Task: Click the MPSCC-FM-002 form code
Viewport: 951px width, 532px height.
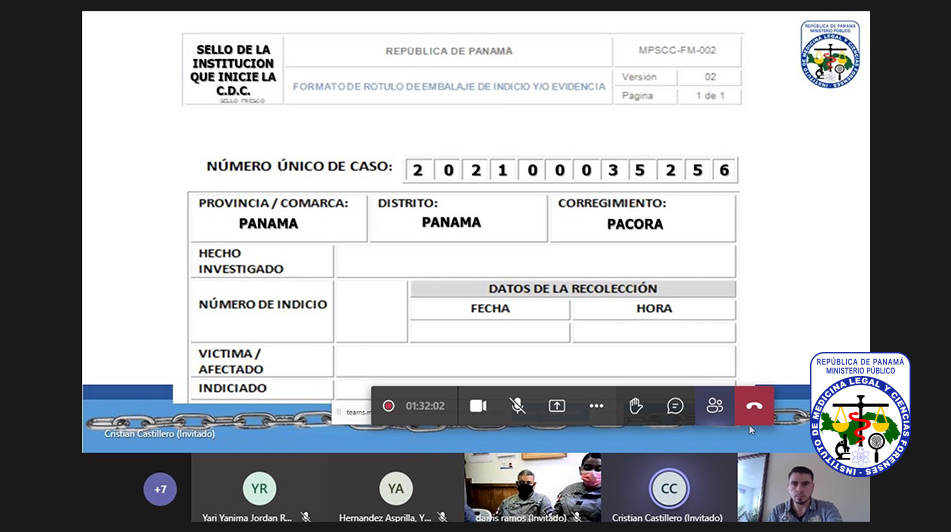Action: tap(677, 50)
